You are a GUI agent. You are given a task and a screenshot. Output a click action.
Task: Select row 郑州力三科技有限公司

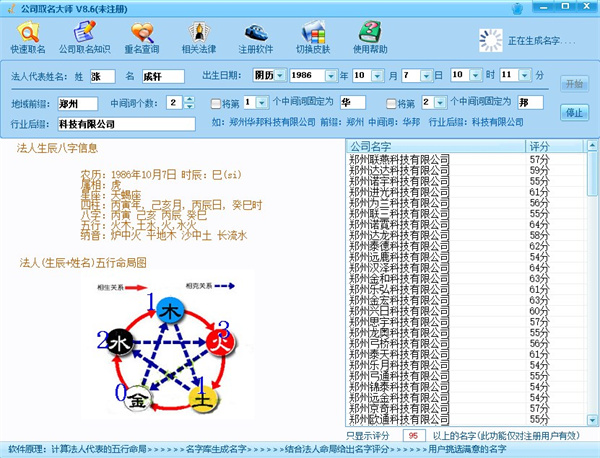466,202
